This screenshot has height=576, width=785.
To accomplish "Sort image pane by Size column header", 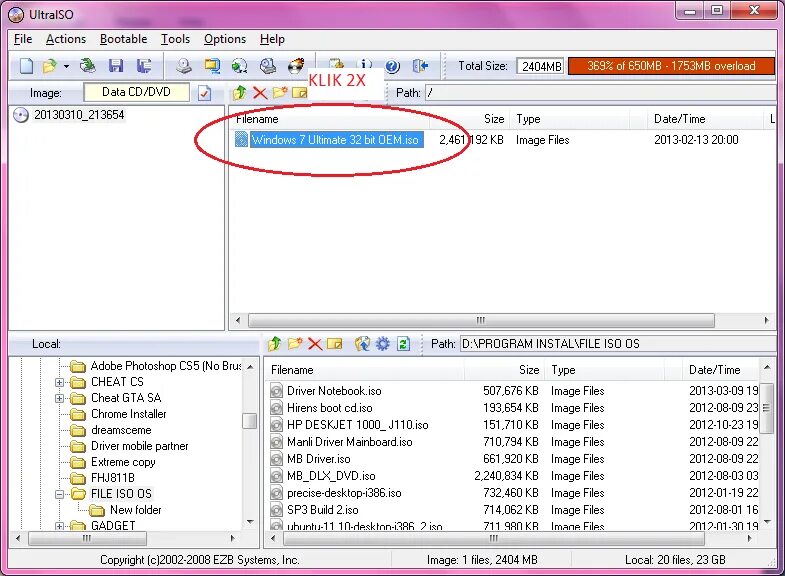I will [x=470, y=119].
